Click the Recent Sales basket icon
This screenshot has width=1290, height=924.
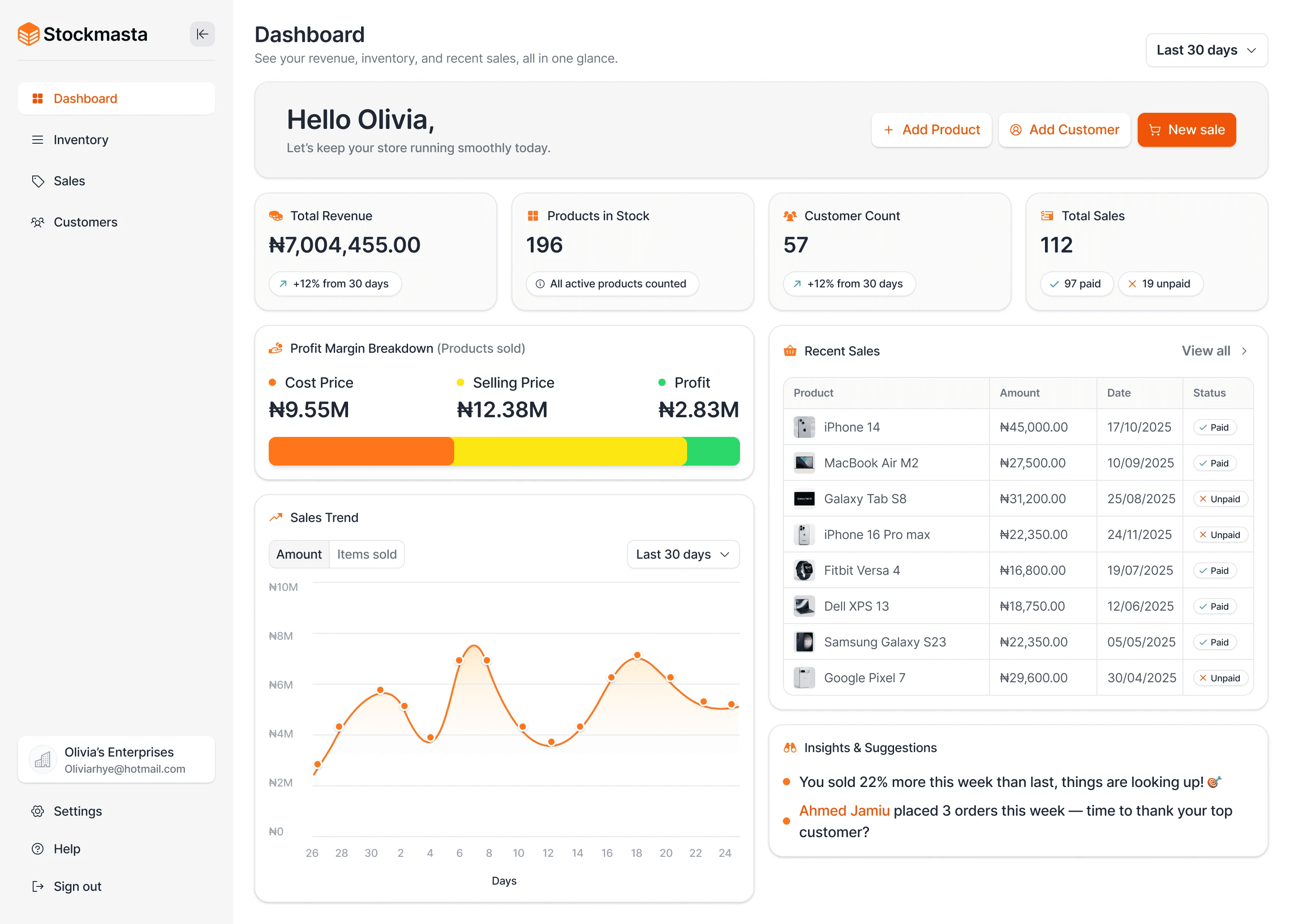[790, 351]
